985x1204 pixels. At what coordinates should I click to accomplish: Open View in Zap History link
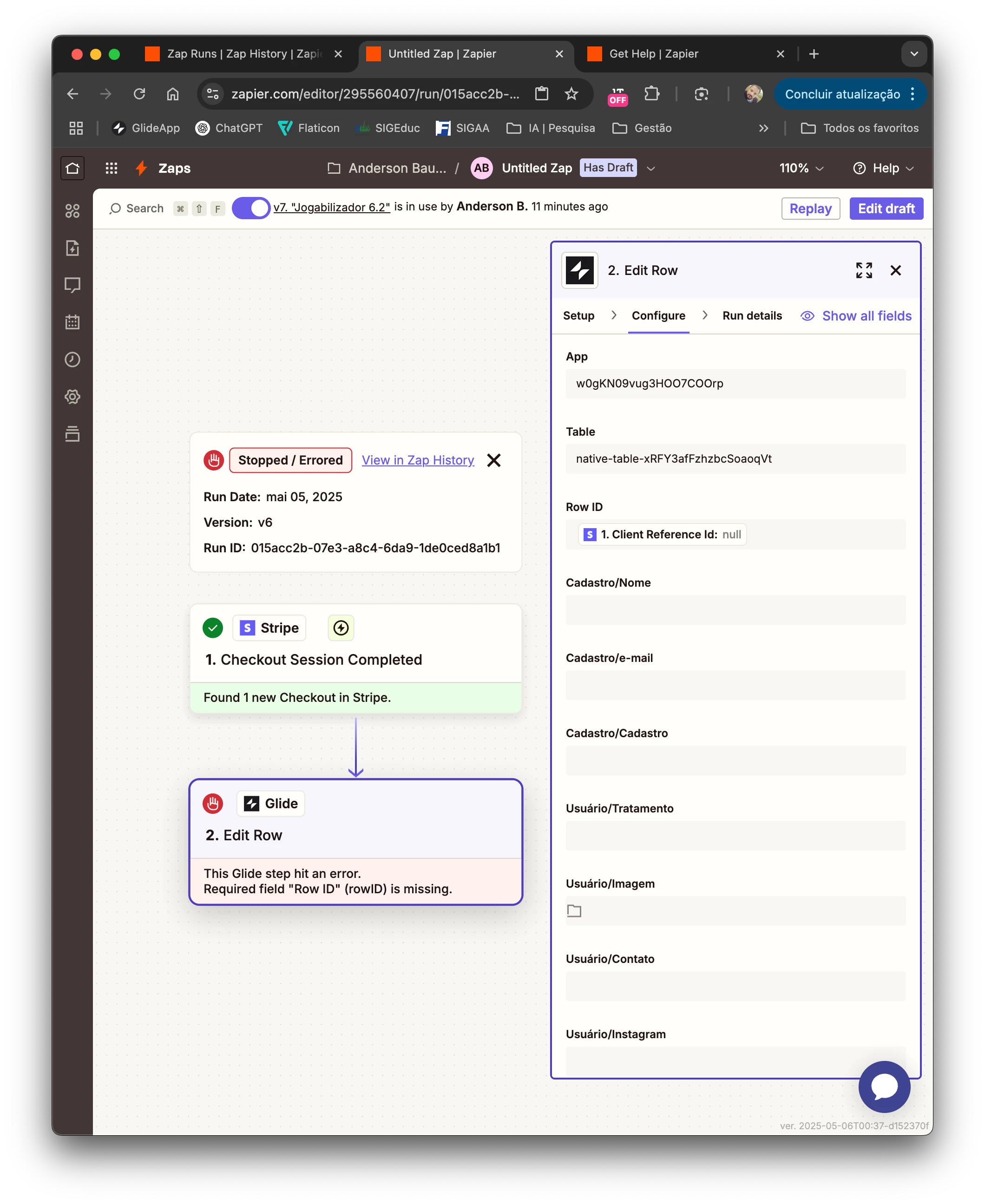click(418, 460)
